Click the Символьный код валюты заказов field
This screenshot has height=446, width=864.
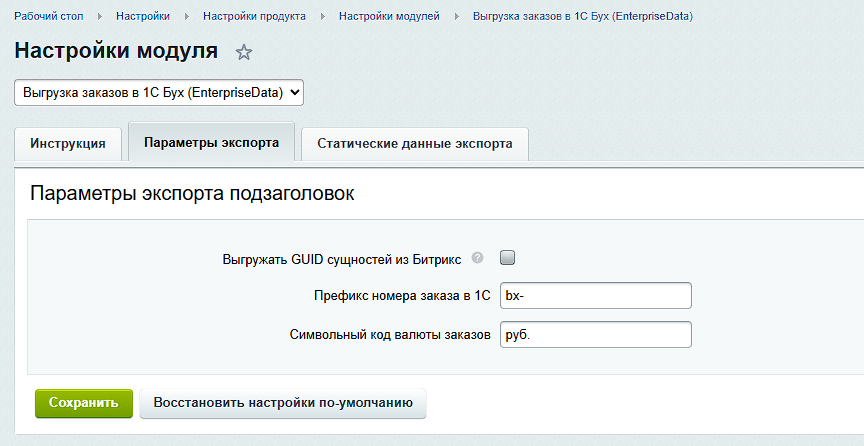[595, 334]
